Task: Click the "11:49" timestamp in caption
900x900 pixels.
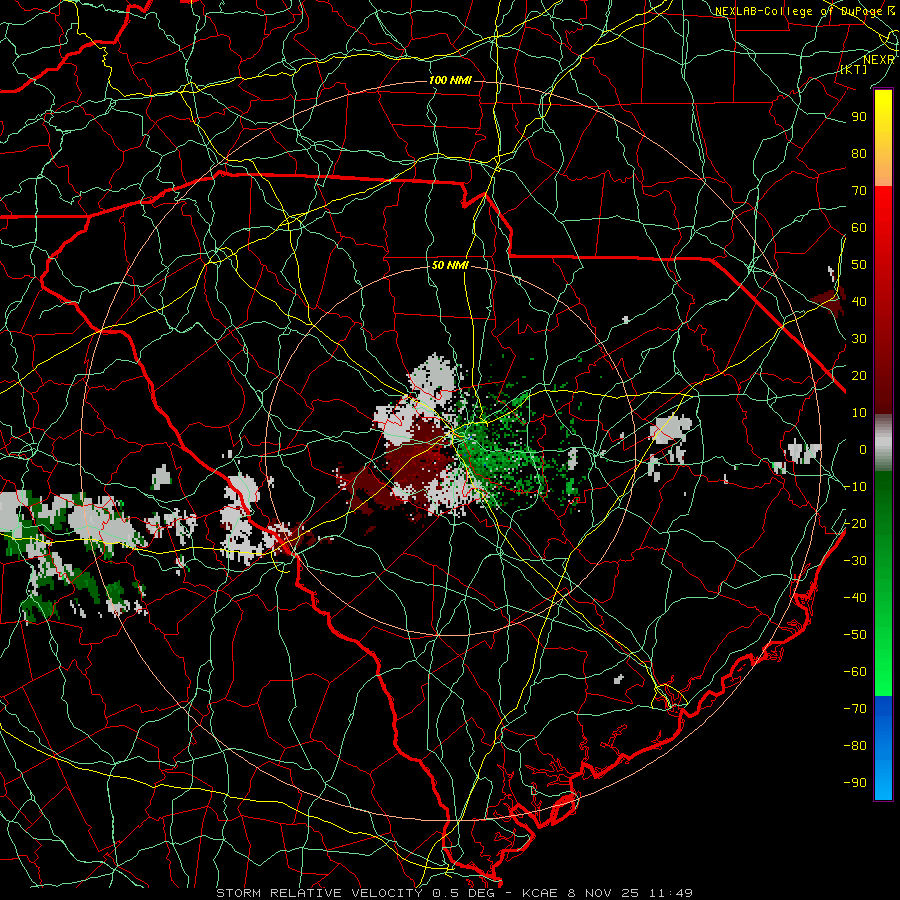Action: (671, 893)
